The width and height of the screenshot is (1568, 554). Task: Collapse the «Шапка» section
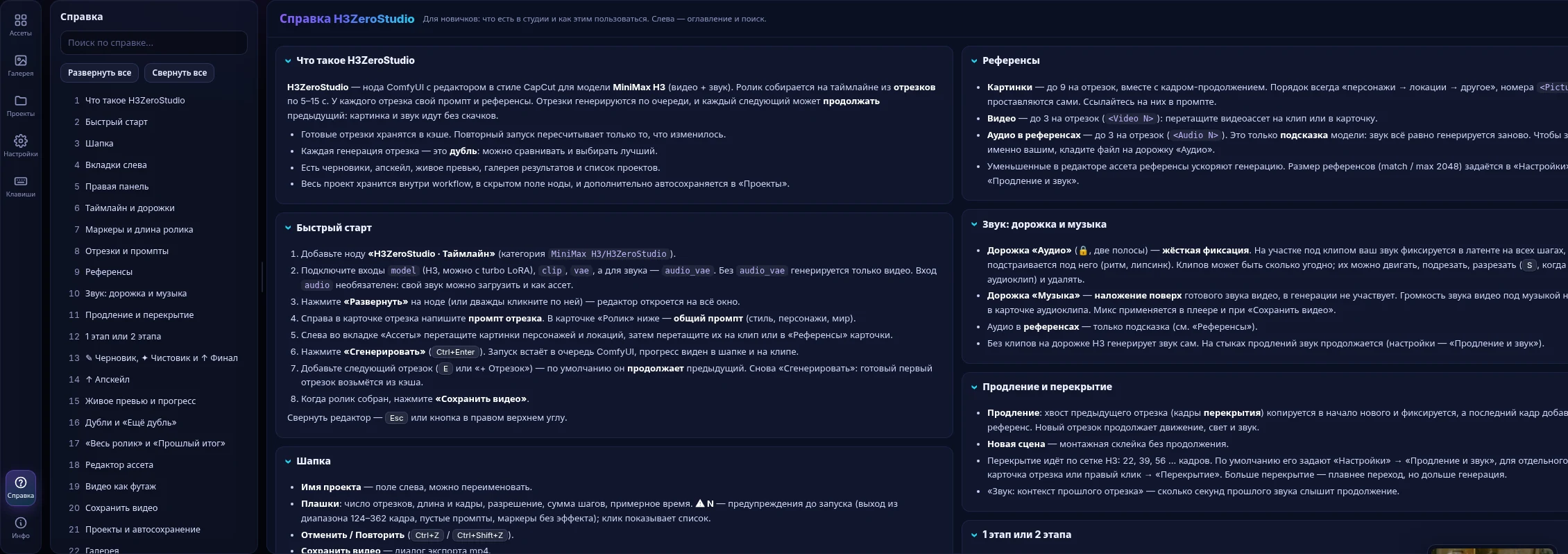[288, 461]
